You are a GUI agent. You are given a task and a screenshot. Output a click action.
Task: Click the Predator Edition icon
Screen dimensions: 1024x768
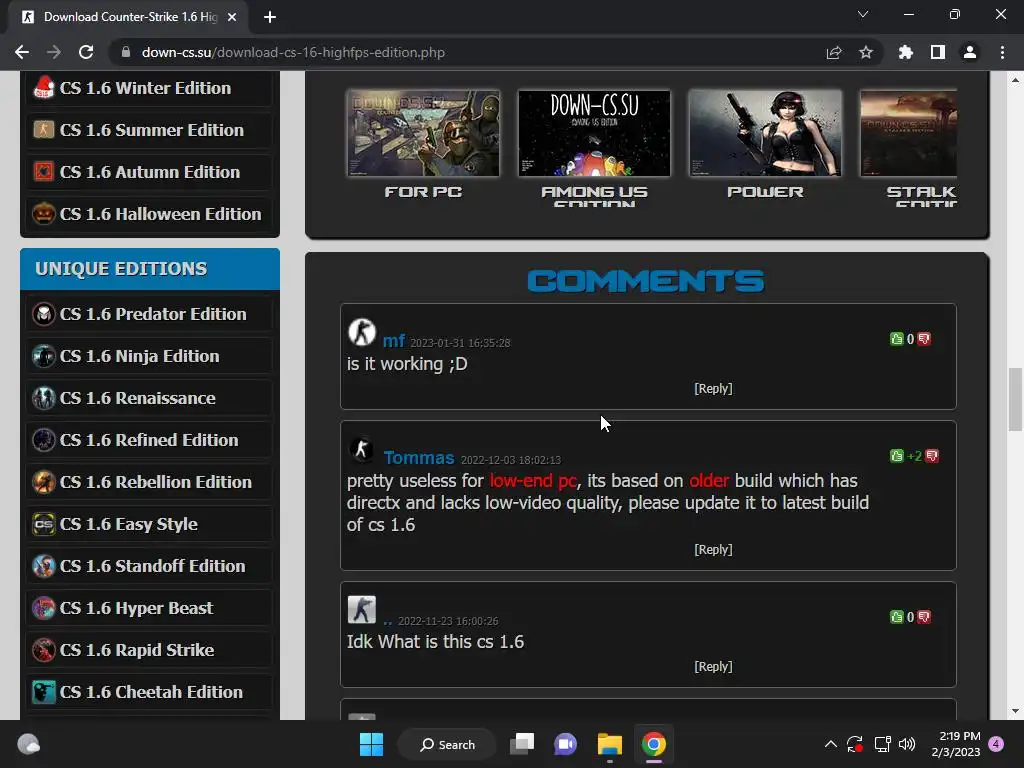click(x=44, y=314)
